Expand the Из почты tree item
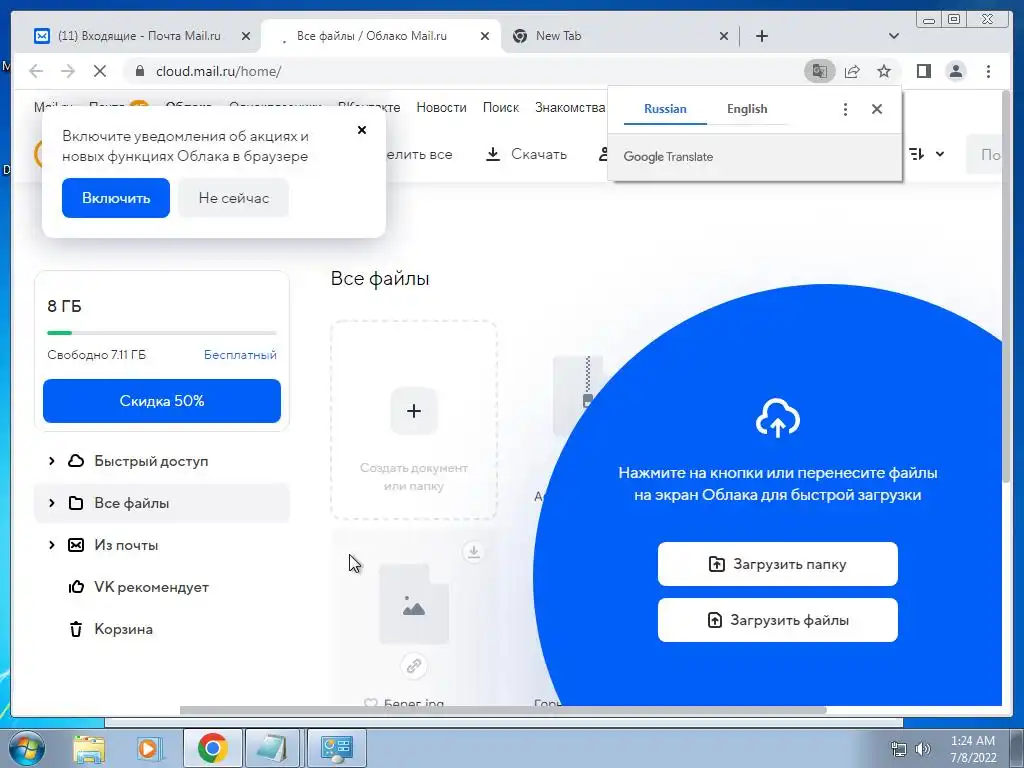Viewport: 1024px width, 768px height. coord(52,545)
